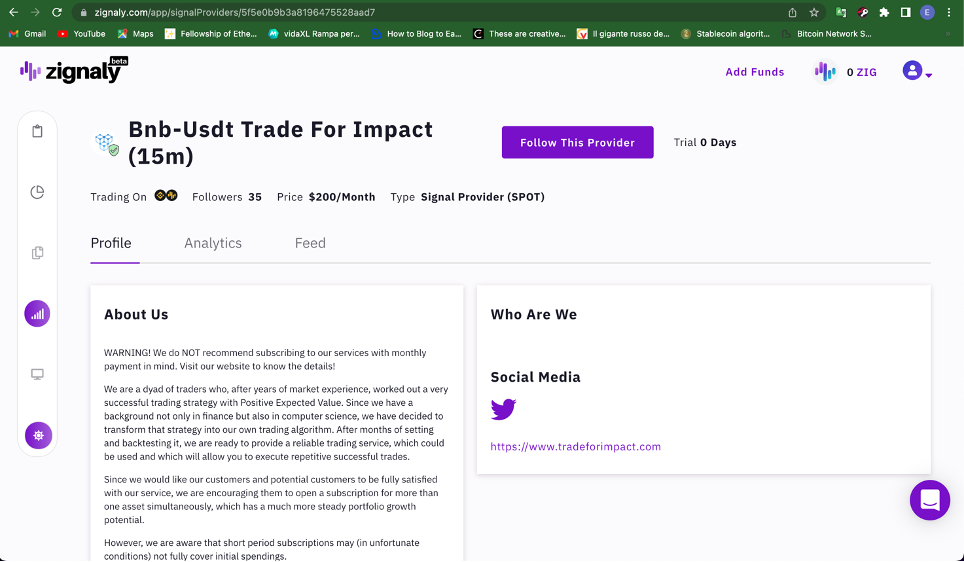964x562 pixels.
Task: Open the monitor screen sidebar icon
Action: tap(38, 374)
